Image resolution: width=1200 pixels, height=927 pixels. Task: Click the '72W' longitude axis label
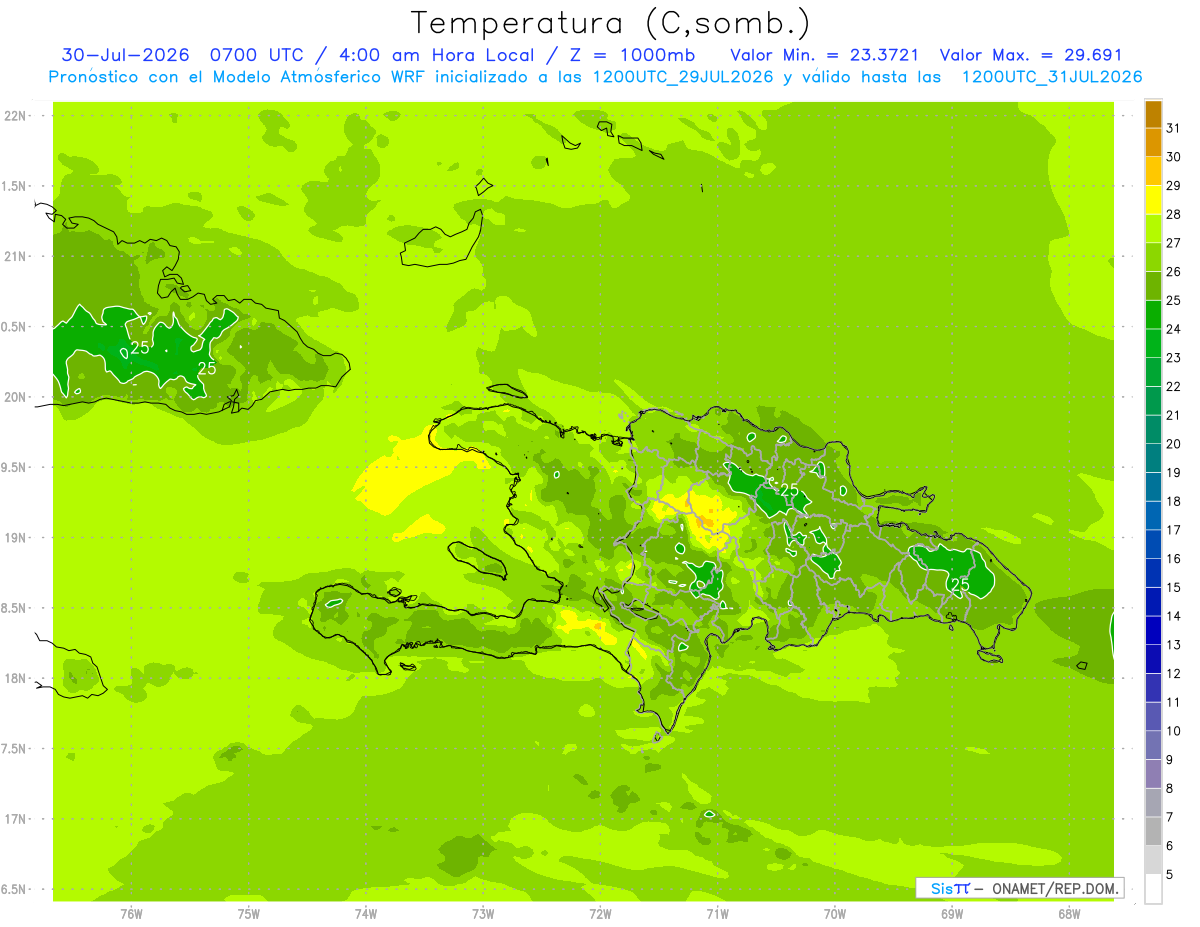click(x=600, y=914)
